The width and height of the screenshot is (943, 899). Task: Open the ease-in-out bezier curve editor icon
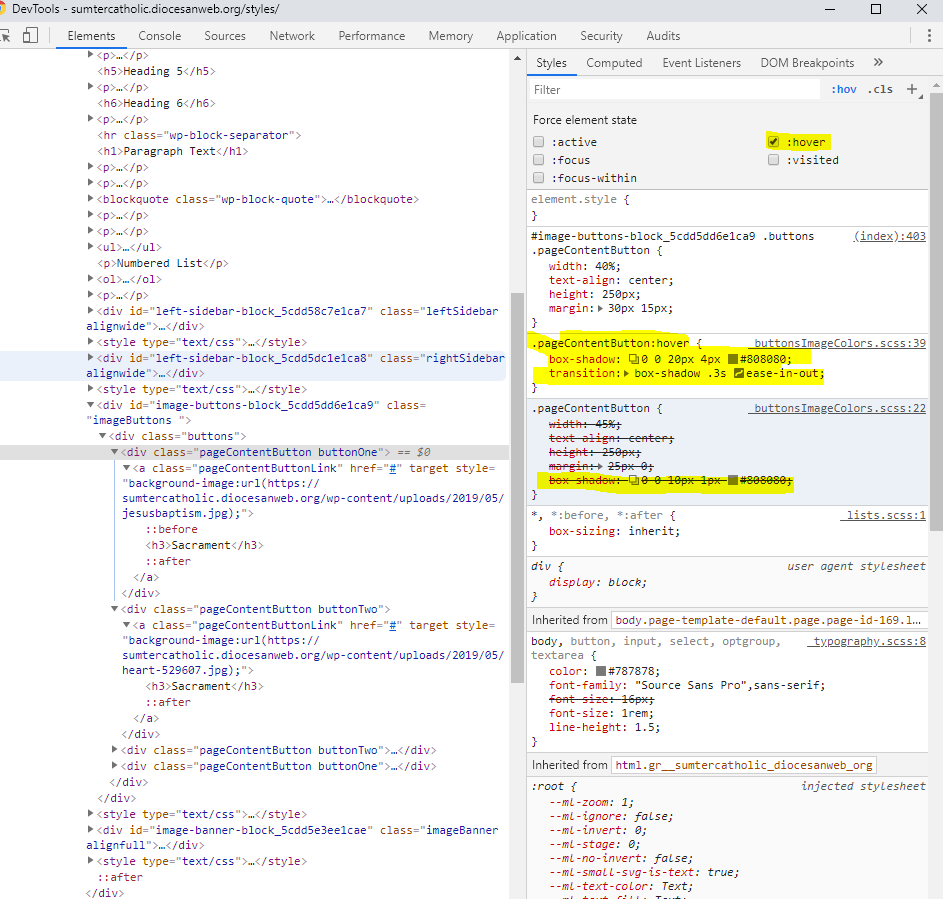[x=739, y=374]
